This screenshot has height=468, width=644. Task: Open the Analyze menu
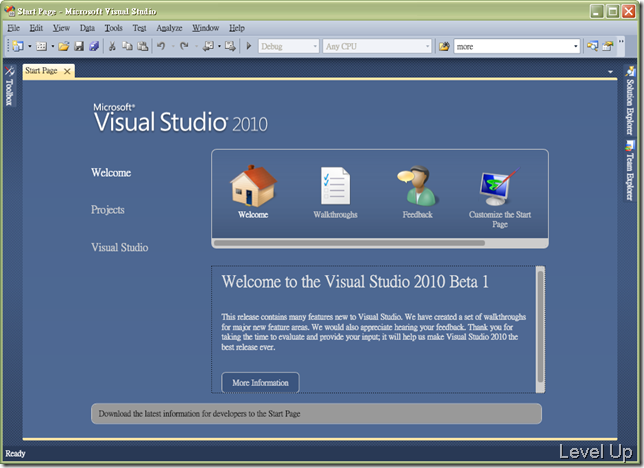tap(169, 28)
